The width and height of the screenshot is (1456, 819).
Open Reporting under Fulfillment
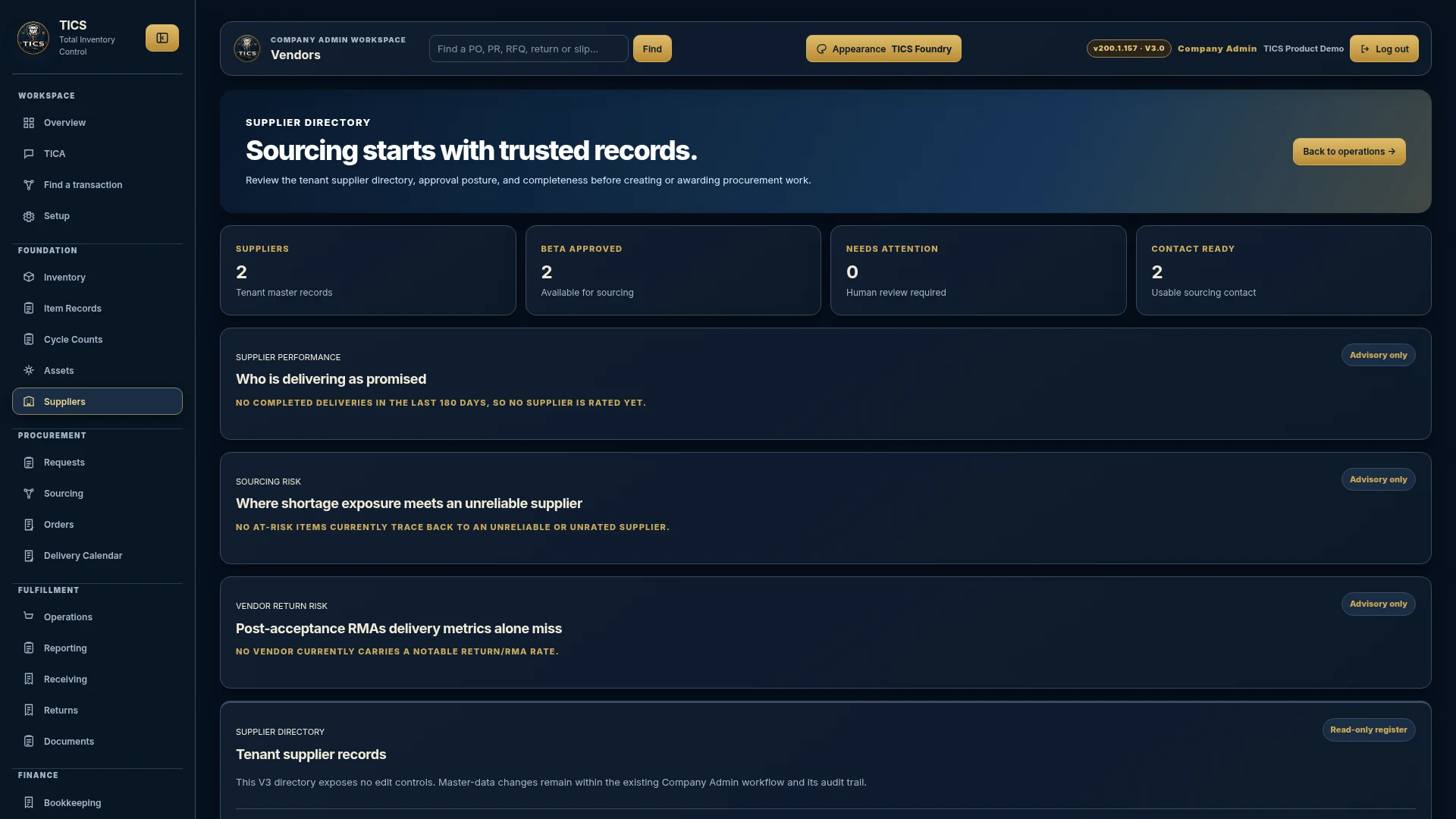97,648
